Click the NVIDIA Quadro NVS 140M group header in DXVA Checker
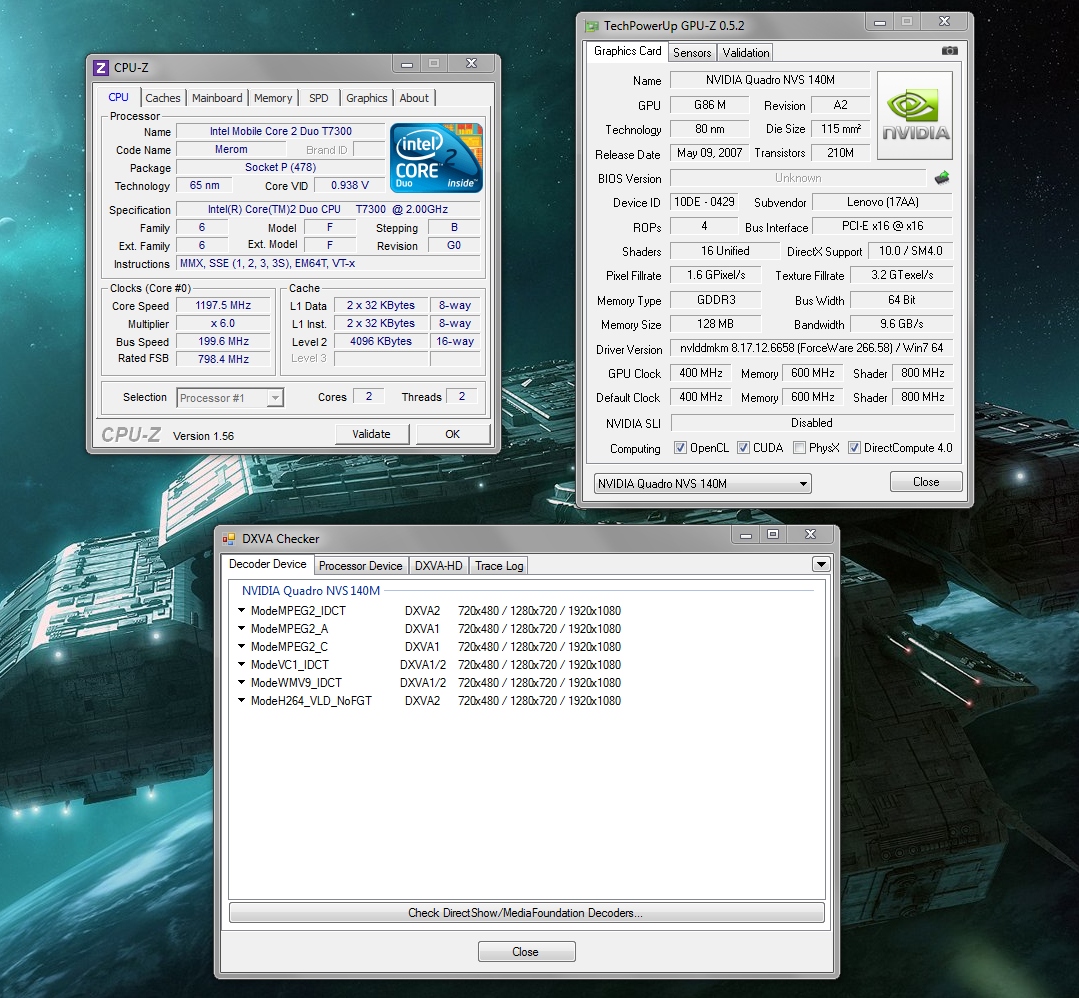The image size is (1079, 998). [x=310, y=591]
